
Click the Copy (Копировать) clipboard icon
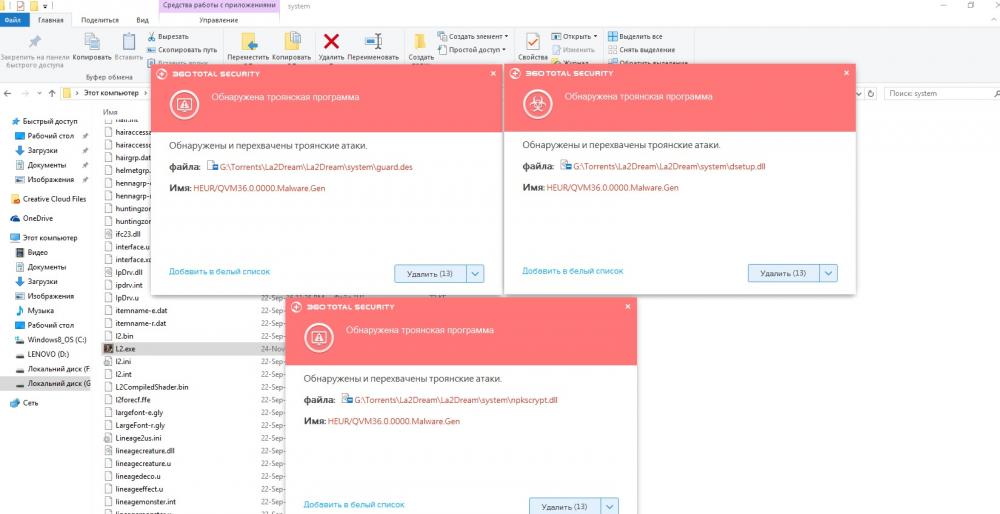(x=92, y=41)
